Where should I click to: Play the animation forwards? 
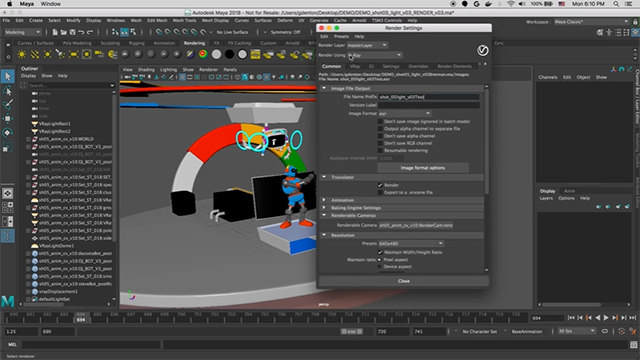point(606,318)
